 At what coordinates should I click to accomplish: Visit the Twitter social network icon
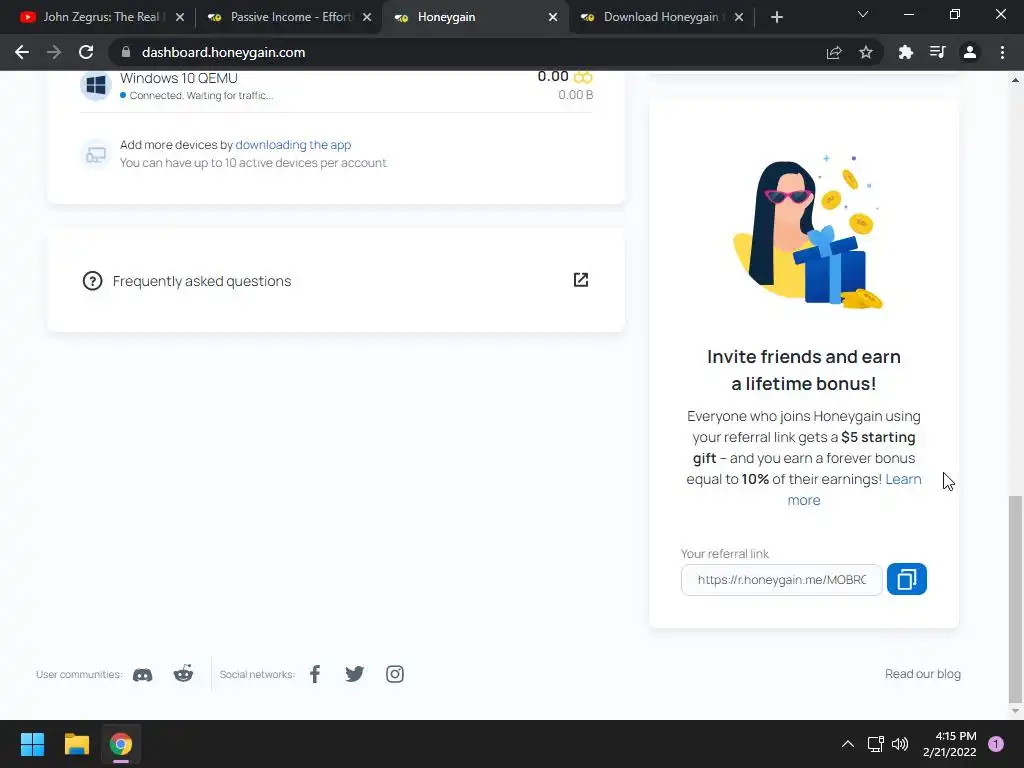click(x=355, y=674)
